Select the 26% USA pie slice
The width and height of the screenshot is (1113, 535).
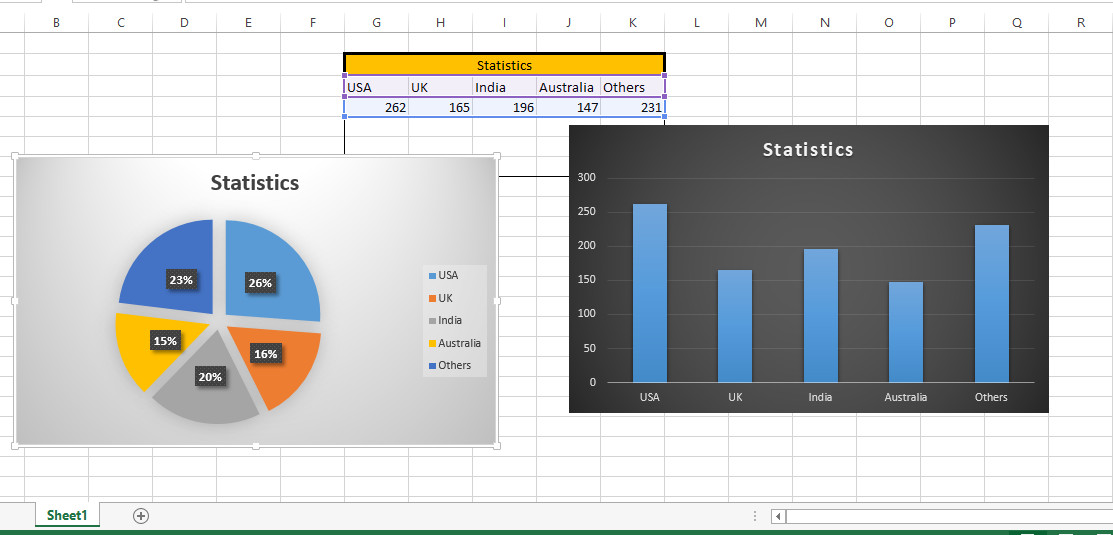(x=273, y=270)
